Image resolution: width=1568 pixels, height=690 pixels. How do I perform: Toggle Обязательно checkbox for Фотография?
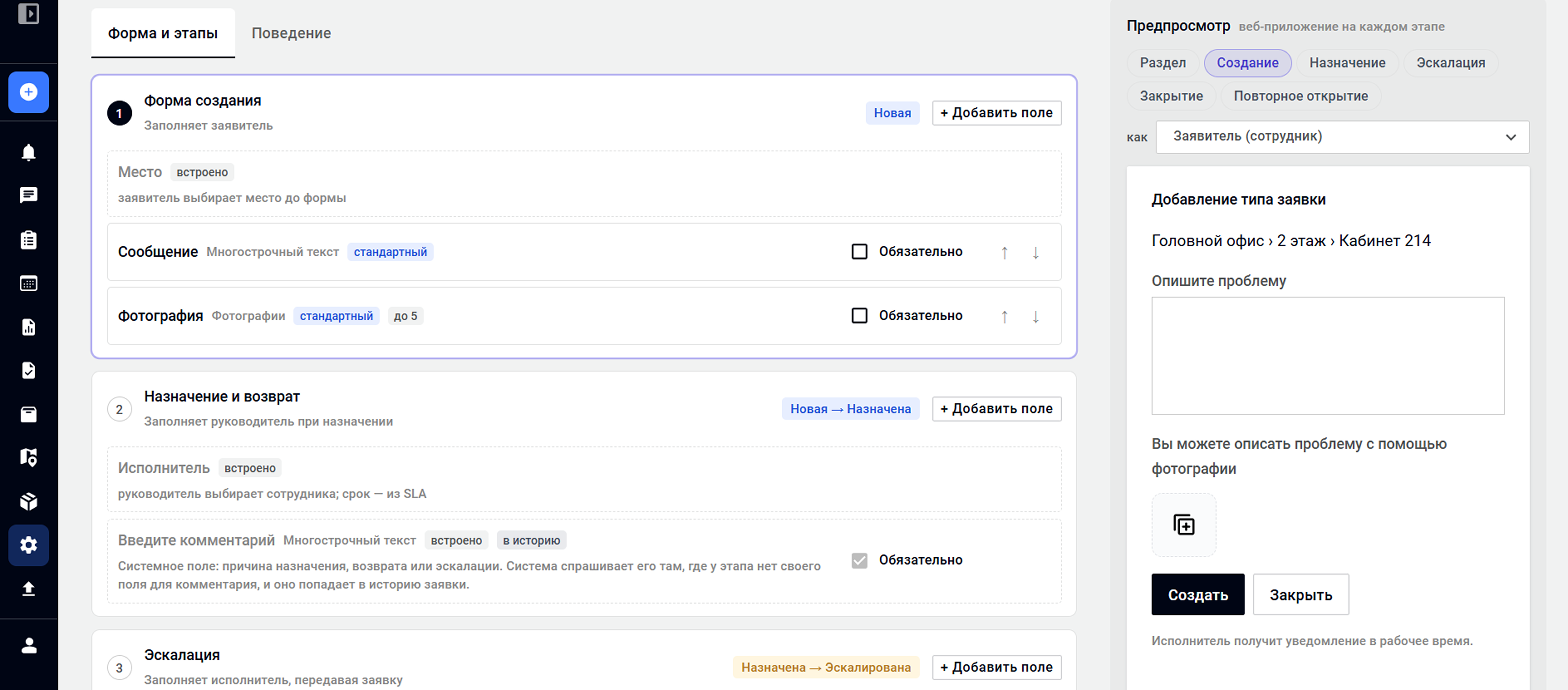tap(859, 315)
